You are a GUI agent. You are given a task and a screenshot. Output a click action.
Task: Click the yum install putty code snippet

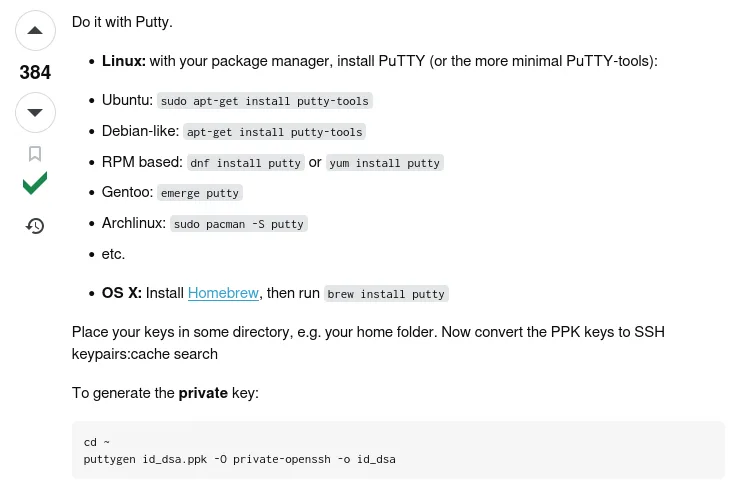pyautogui.click(x=384, y=163)
